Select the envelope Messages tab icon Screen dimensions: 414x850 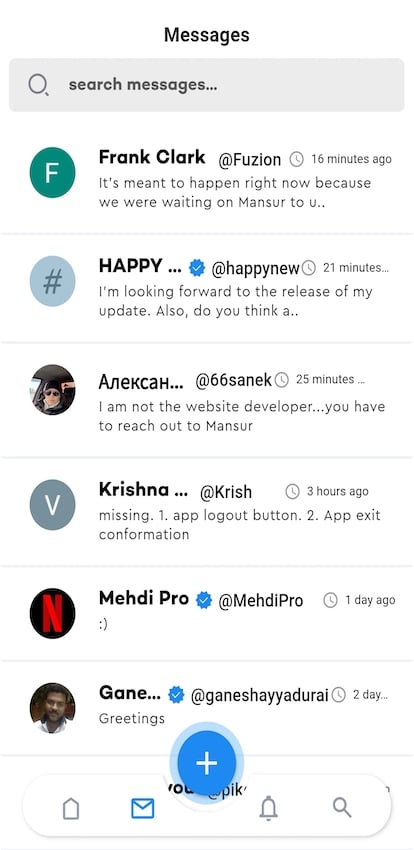pyautogui.click(x=143, y=808)
